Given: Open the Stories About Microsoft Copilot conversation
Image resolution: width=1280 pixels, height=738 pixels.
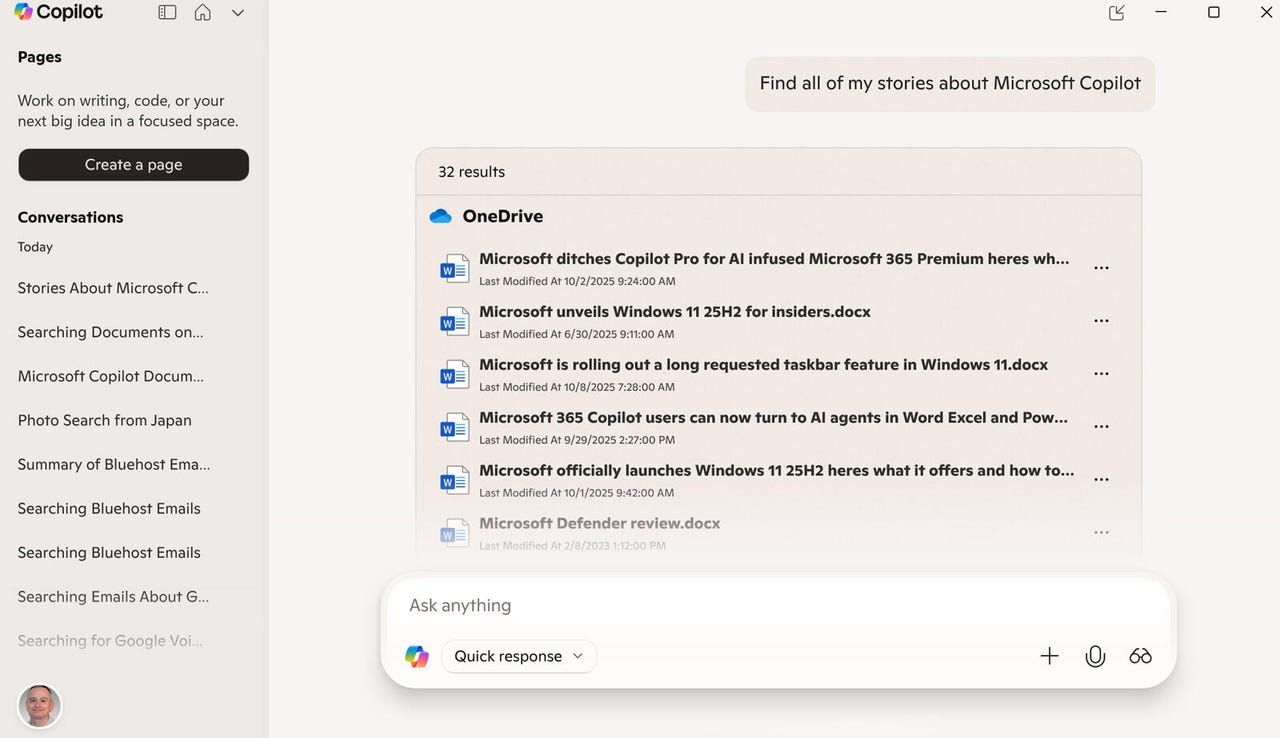Looking at the screenshot, I should pos(114,288).
